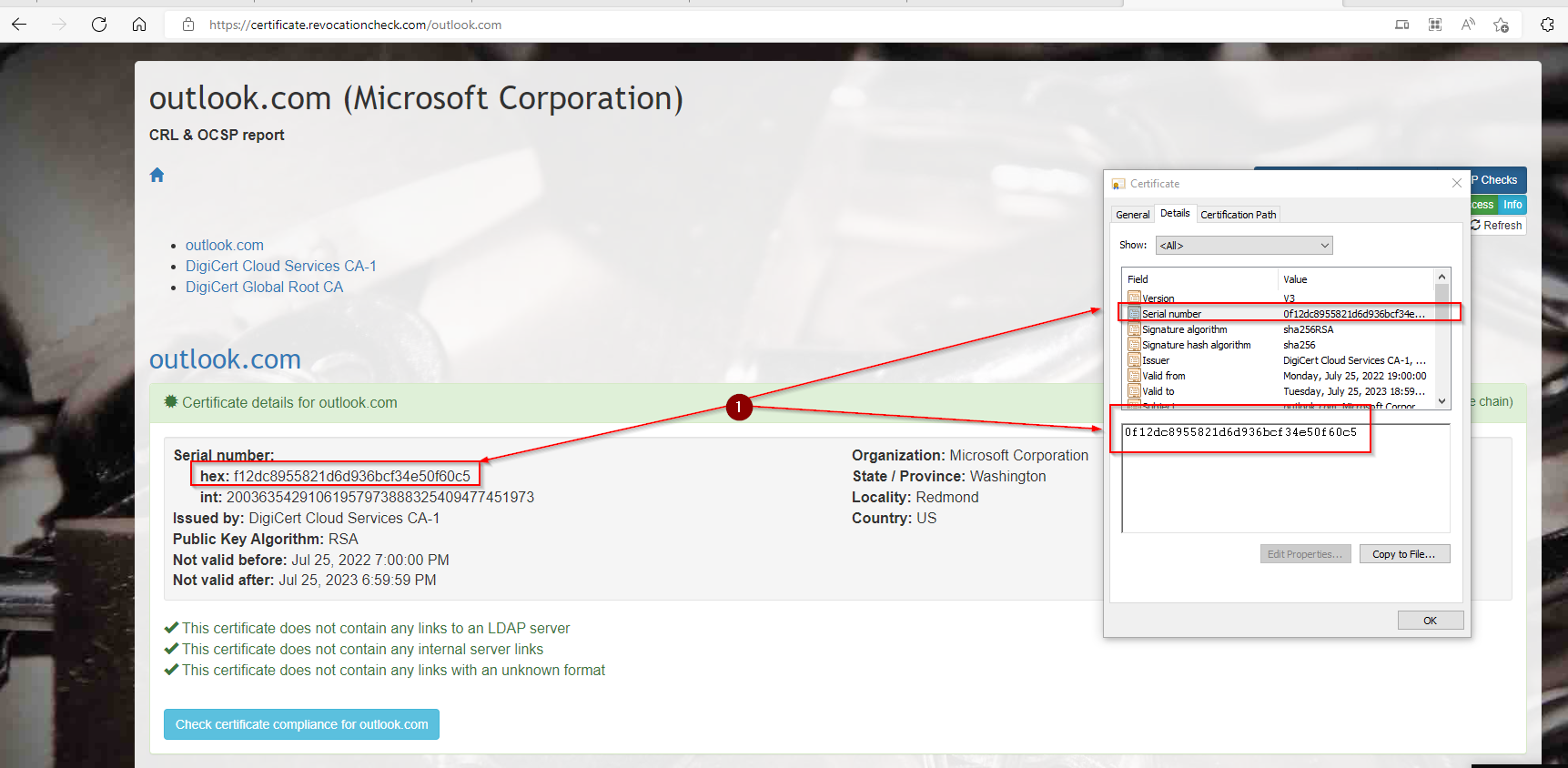The image size is (1568, 768).
Task: Click the Refresh button
Action: (1496, 225)
